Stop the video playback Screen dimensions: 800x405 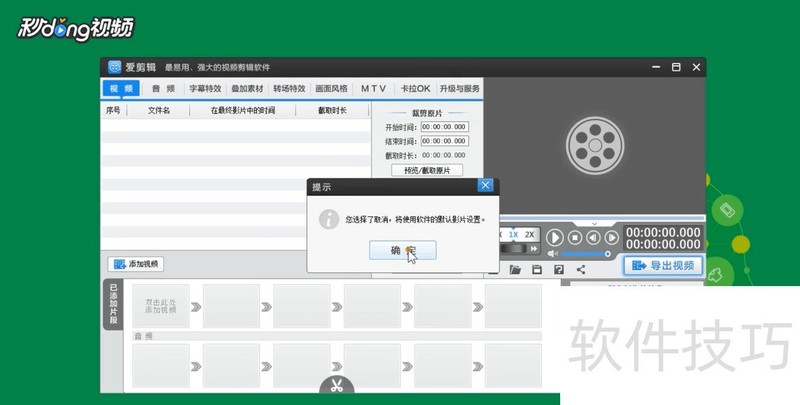pos(575,238)
